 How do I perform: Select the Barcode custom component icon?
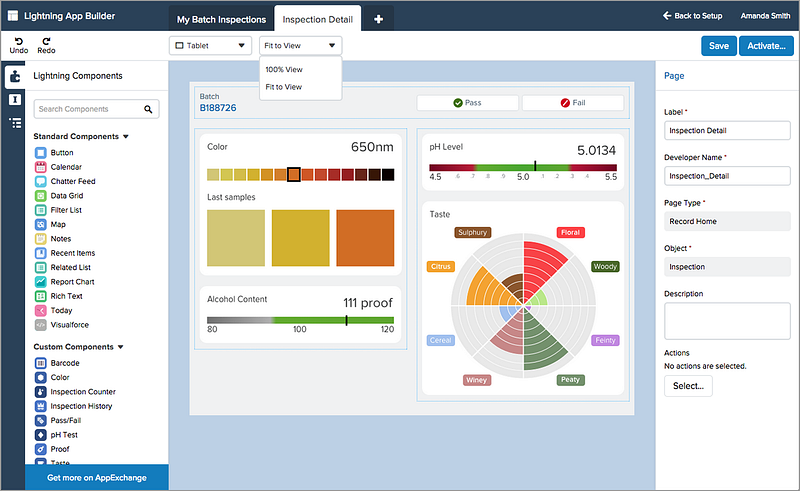tap(41, 363)
